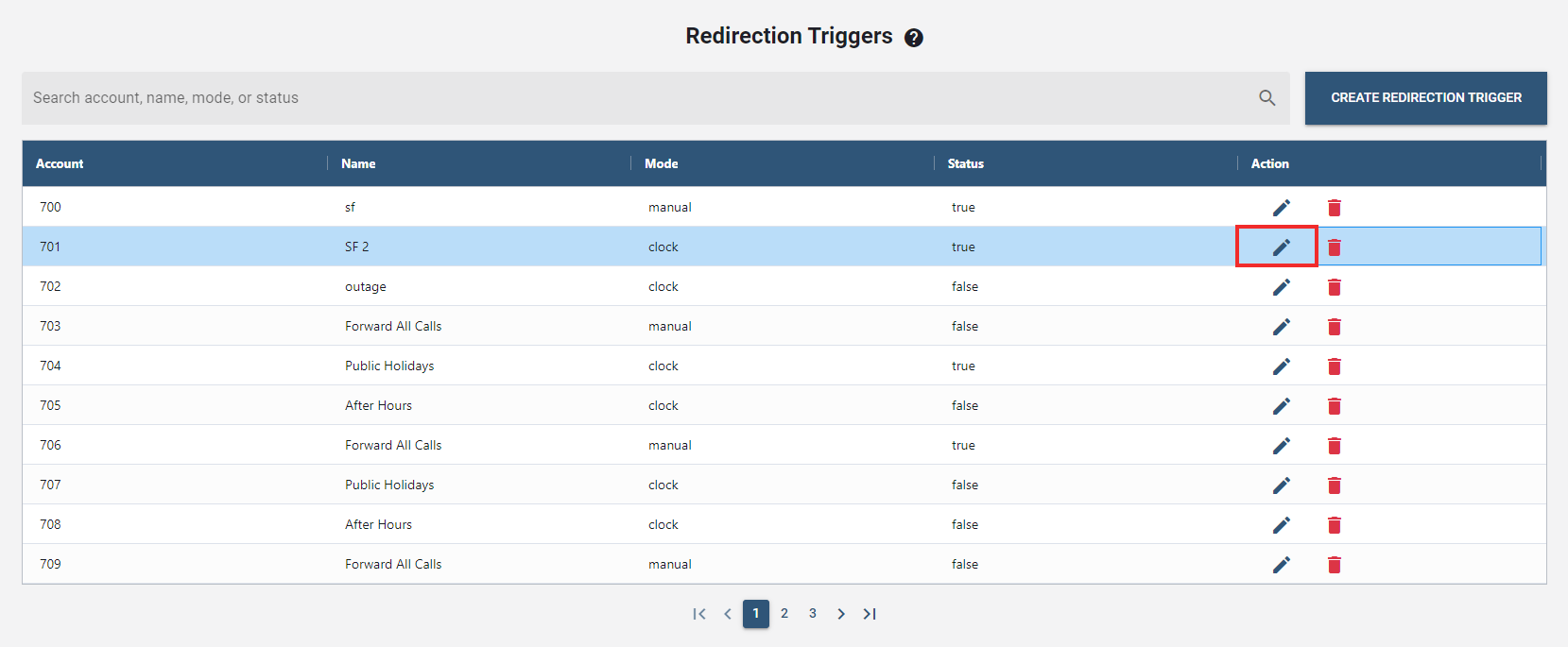1568x647 pixels.
Task: Edit account 705 After Hours trigger
Action: [x=1281, y=406]
